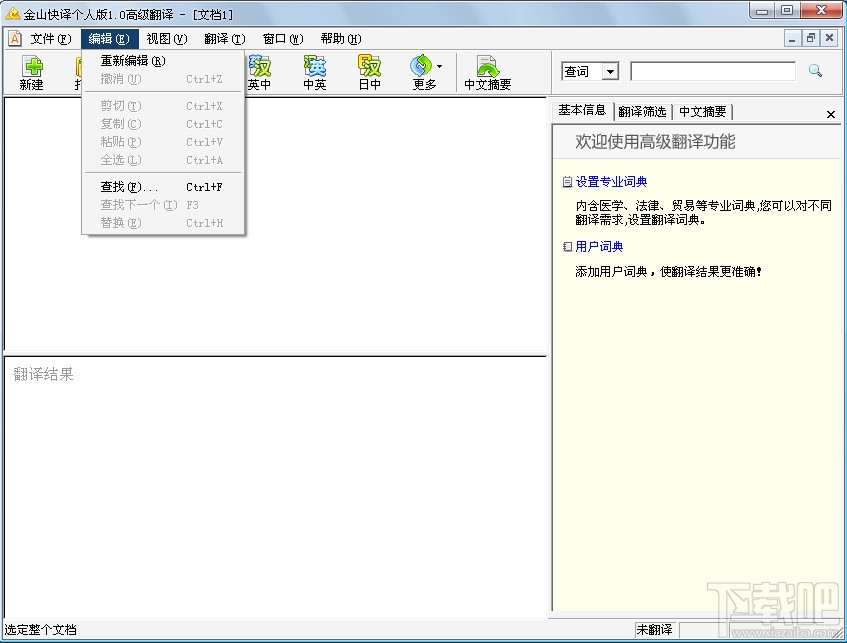Screen dimensions: 847x643
Task: Open the 查词 combo box dropdown
Action: pyautogui.click(x=610, y=71)
